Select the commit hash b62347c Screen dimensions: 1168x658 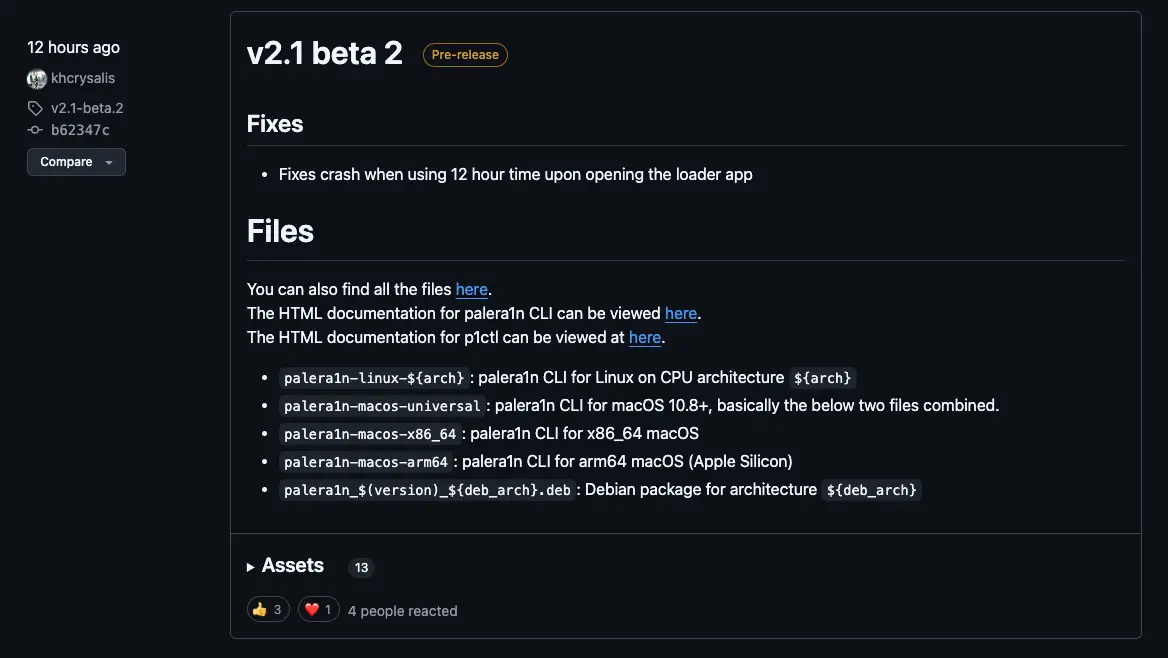[79, 129]
